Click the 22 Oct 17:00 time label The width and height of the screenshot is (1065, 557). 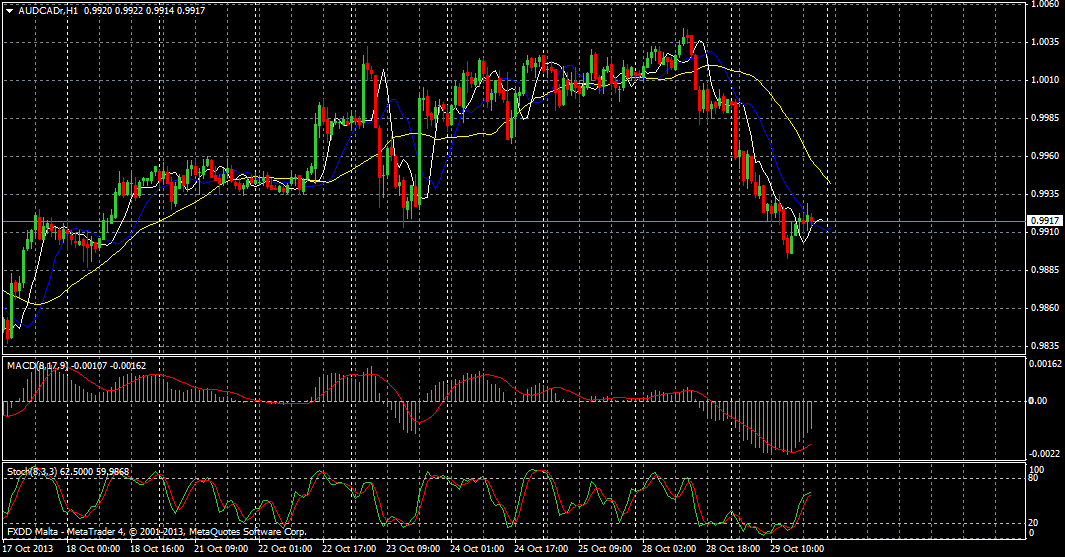(351, 549)
